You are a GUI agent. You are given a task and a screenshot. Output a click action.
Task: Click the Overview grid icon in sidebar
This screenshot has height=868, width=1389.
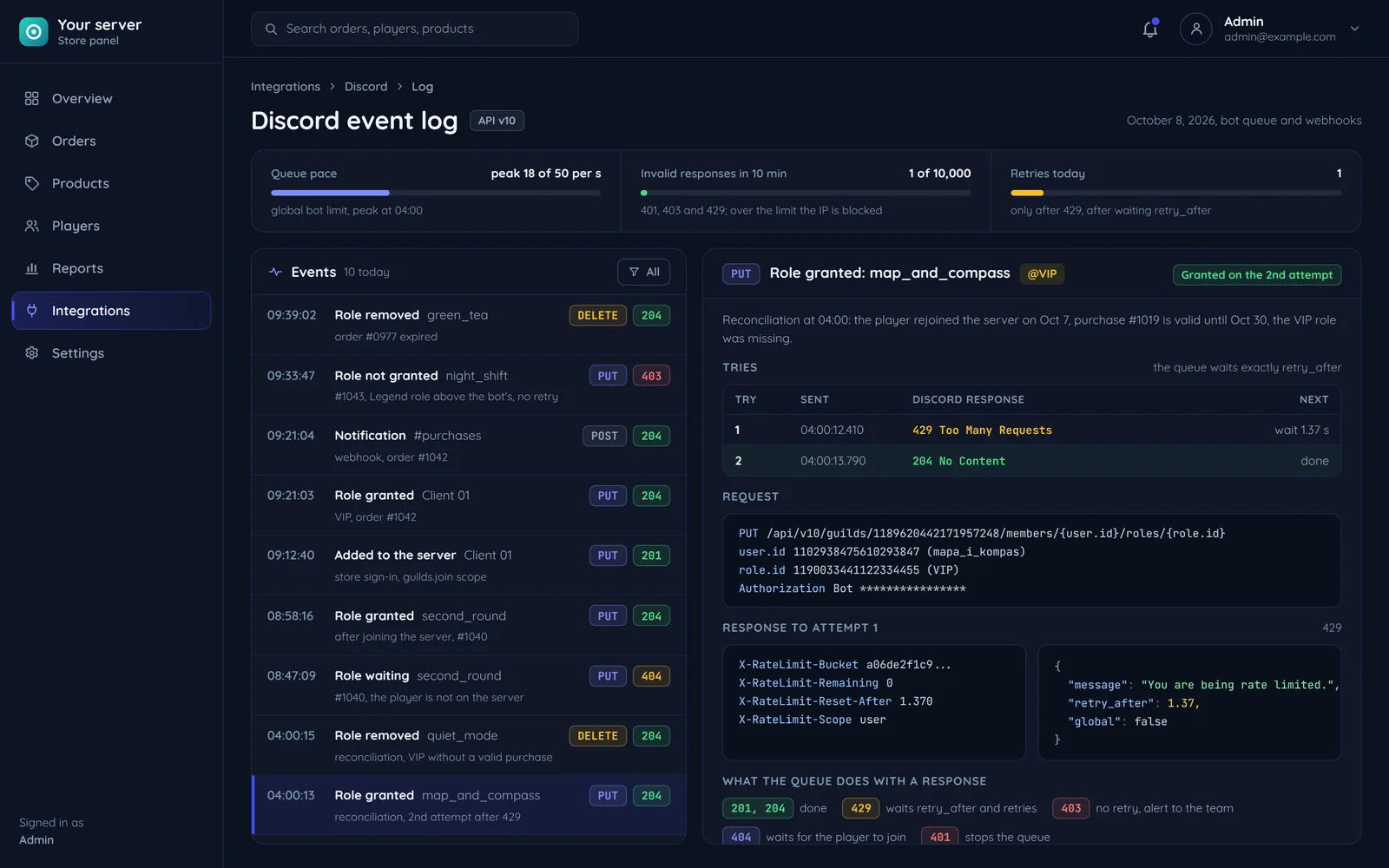tap(32, 99)
